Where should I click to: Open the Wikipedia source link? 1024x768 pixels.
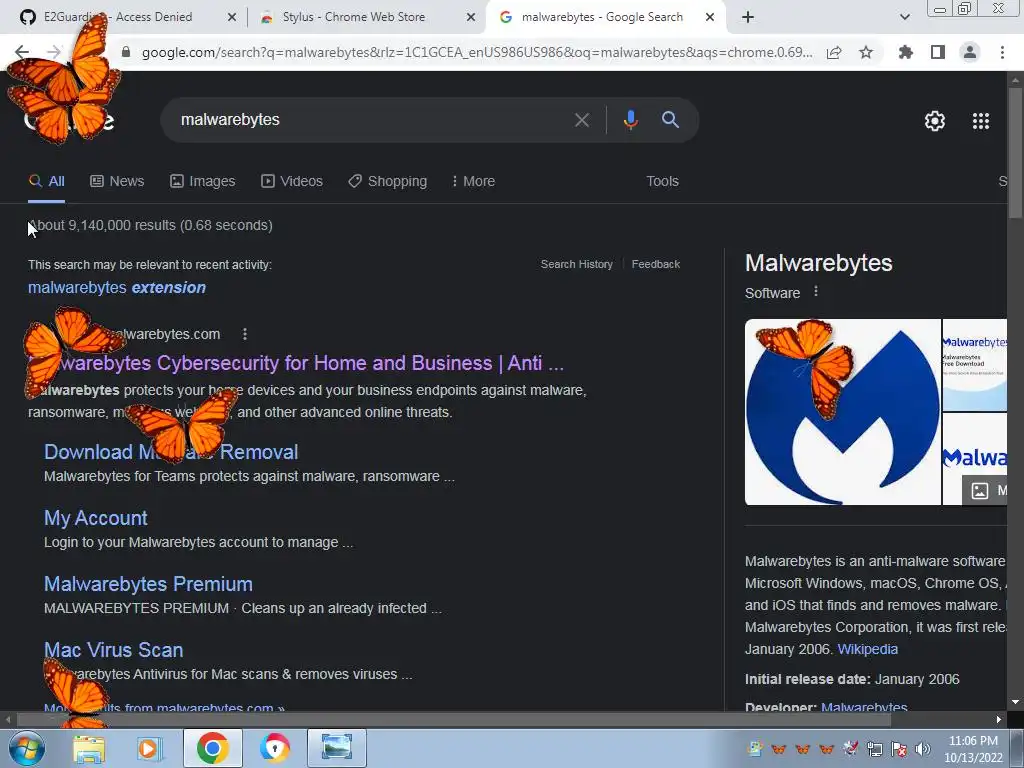click(x=867, y=649)
